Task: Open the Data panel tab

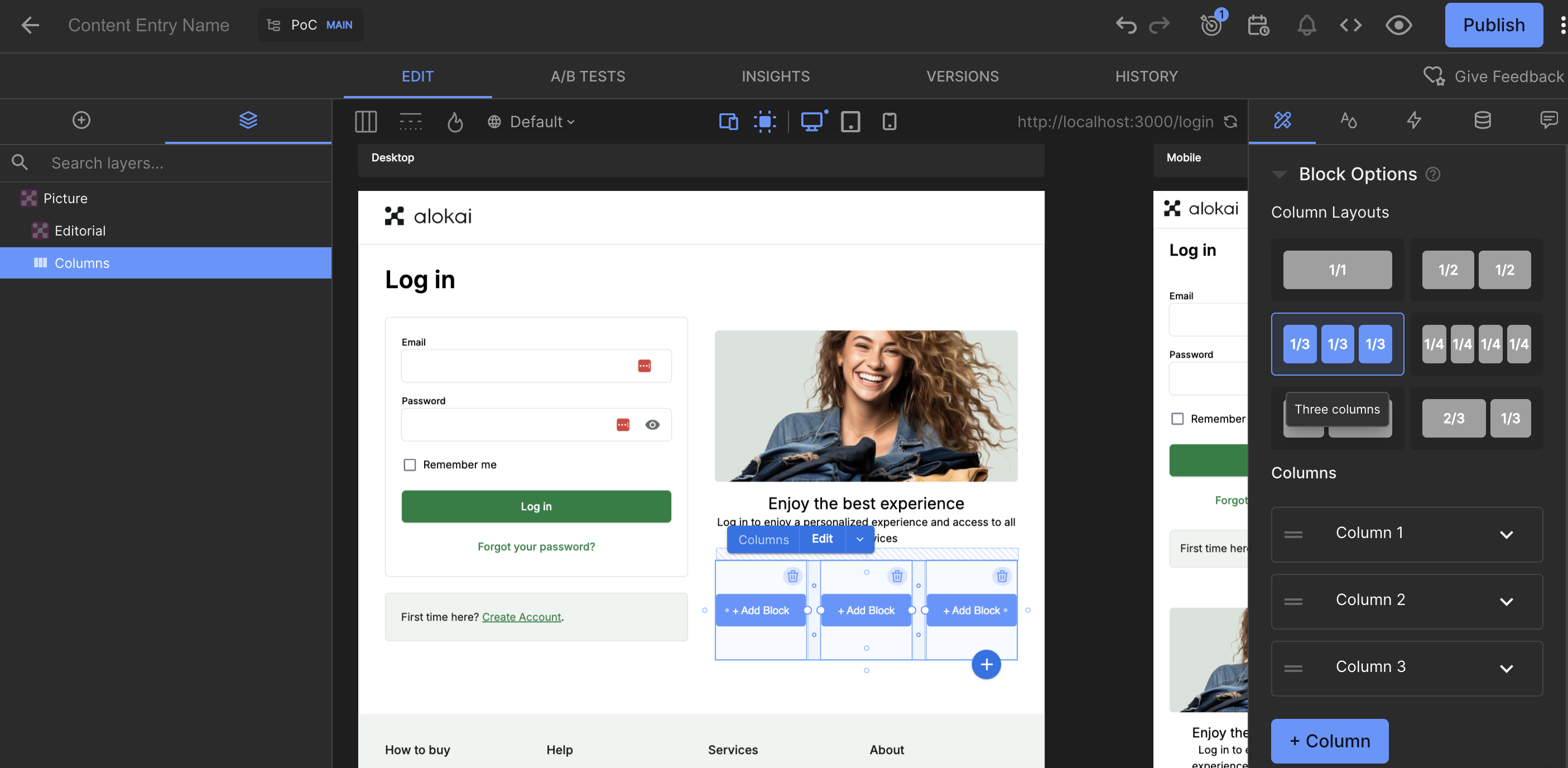Action: [x=1483, y=120]
